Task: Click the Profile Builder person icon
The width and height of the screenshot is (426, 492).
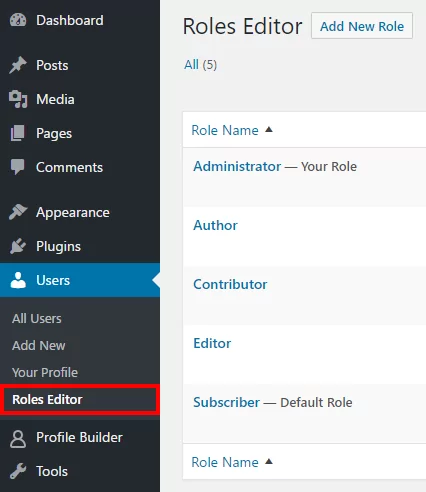Action: pos(18,438)
